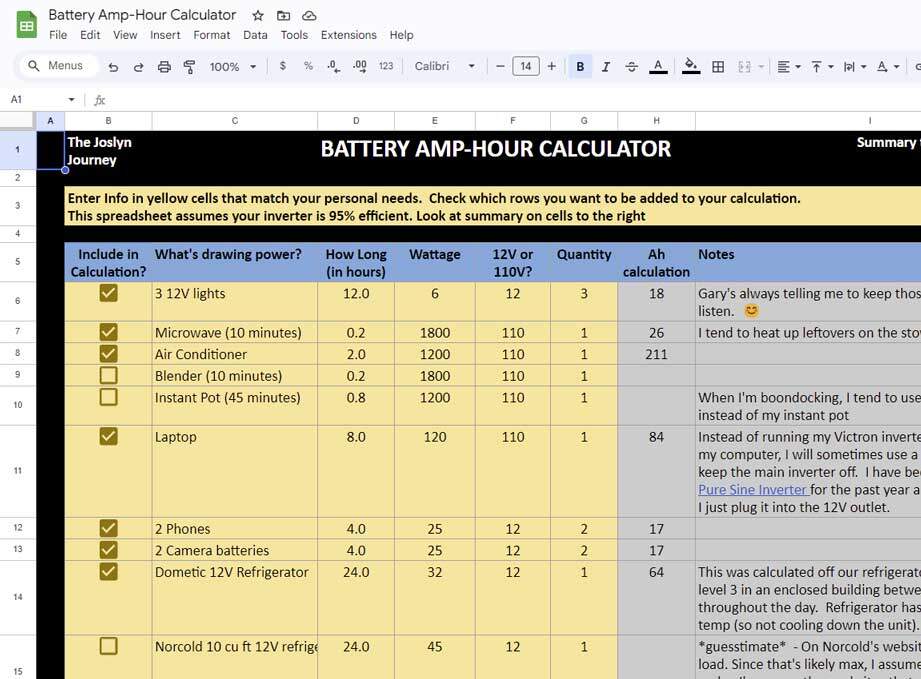Uncheck the 3 12V lights checkbox
921x679 pixels.
108,293
